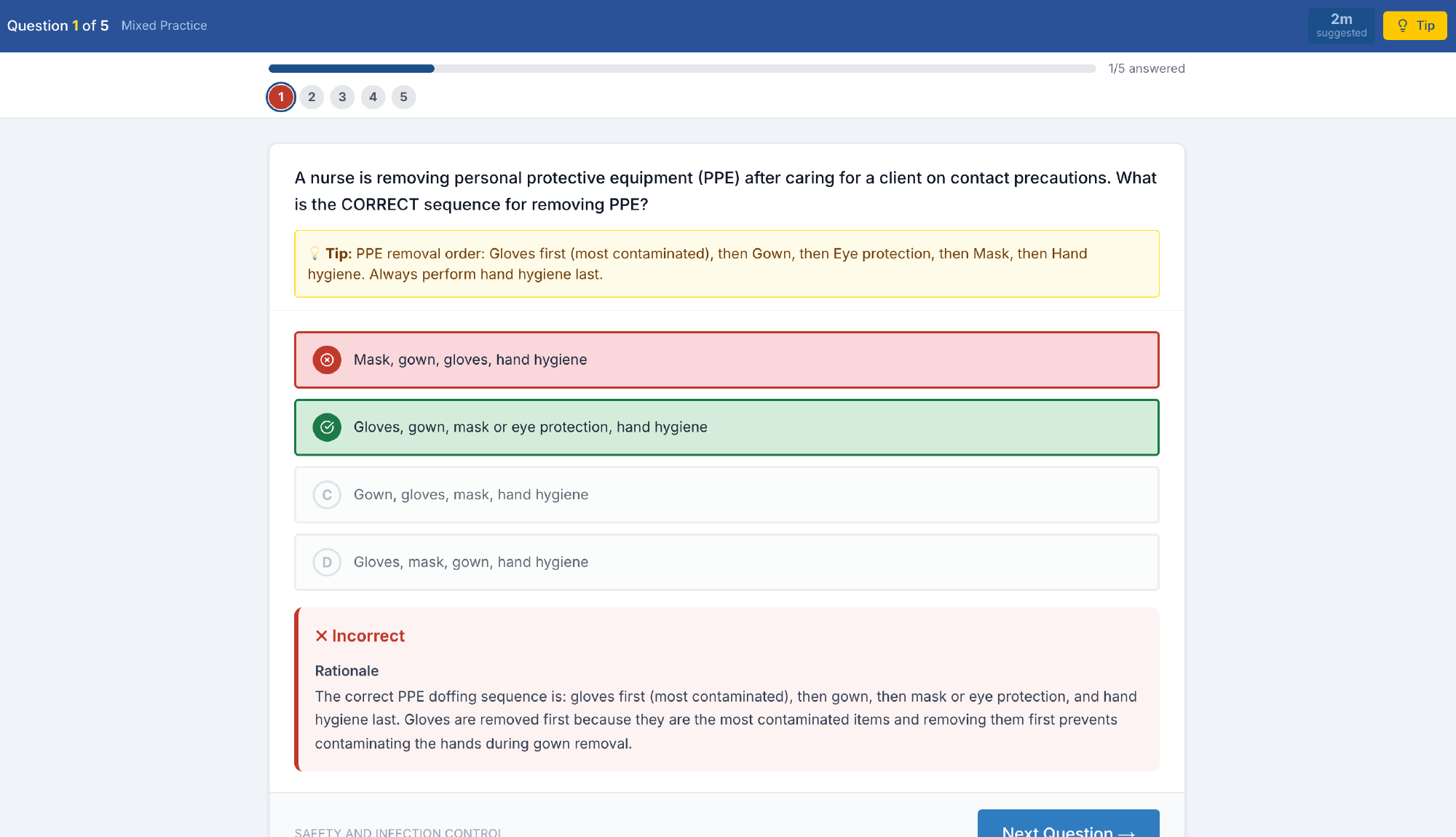The height and width of the screenshot is (837, 1456).
Task: Jump to question 4 navigation dot
Action: click(x=373, y=97)
